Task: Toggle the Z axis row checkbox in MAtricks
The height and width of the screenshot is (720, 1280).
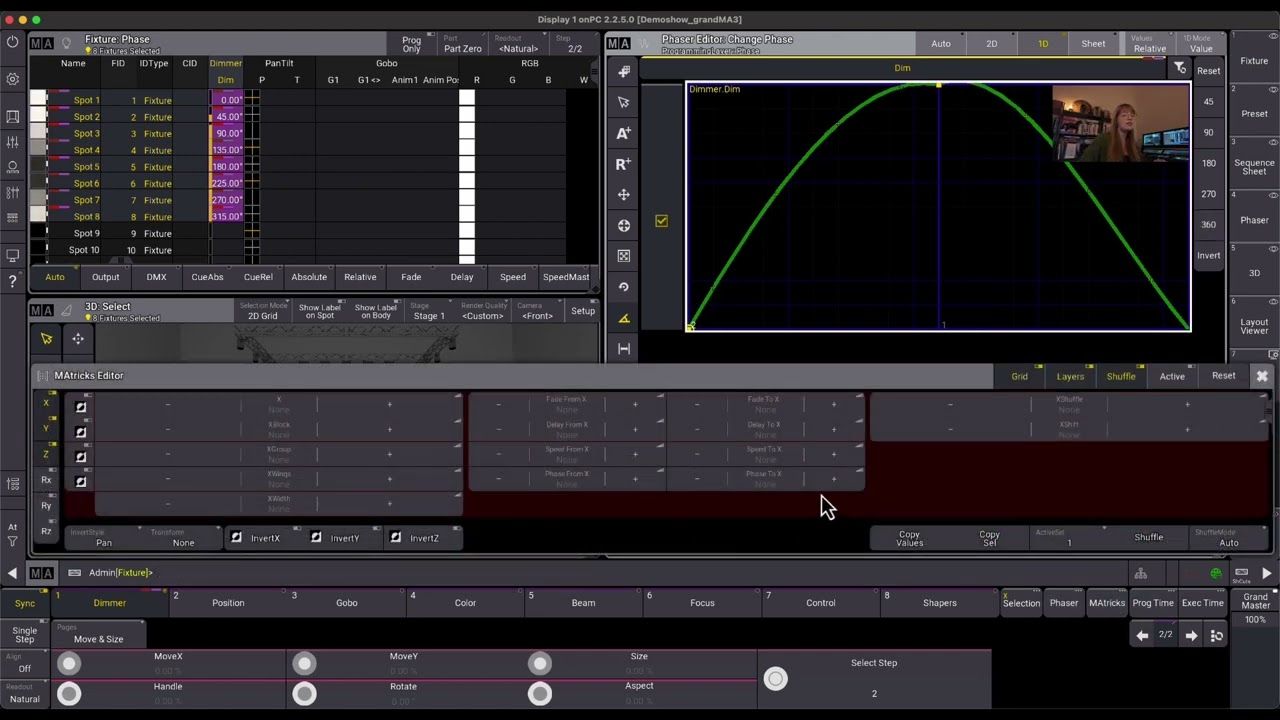Action: click(x=81, y=457)
